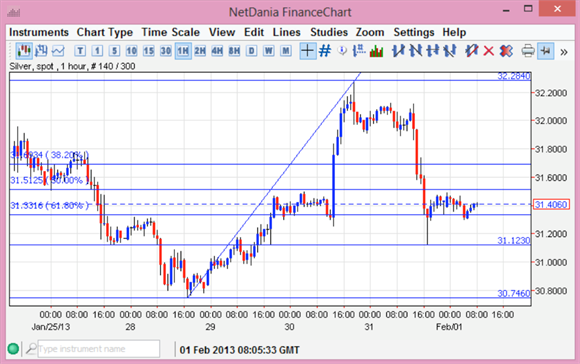
Task: Switch to Monthly (M) time scale
Action: tap(286, 51)
